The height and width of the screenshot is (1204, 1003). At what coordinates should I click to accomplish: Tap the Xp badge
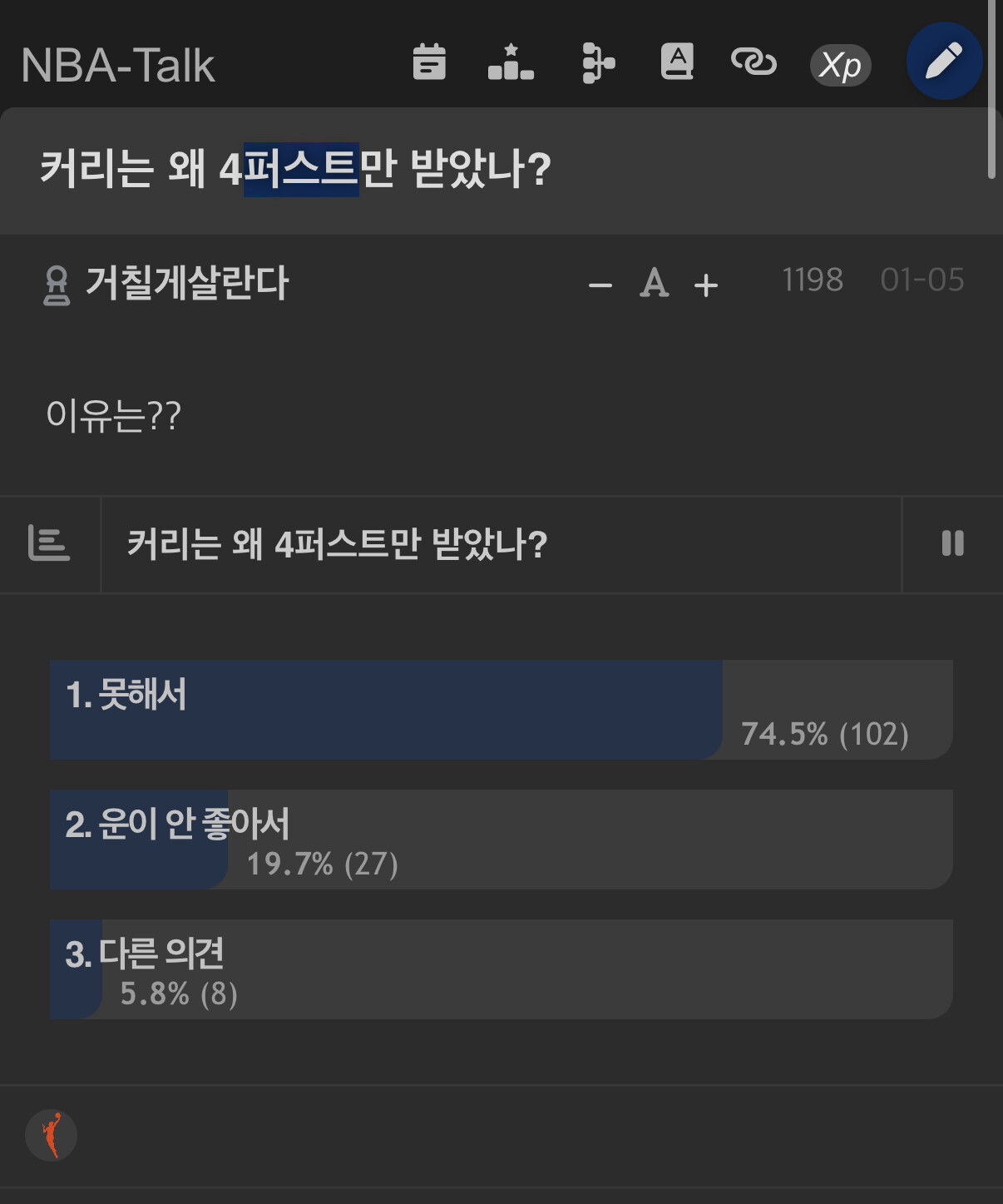(840, 65)
